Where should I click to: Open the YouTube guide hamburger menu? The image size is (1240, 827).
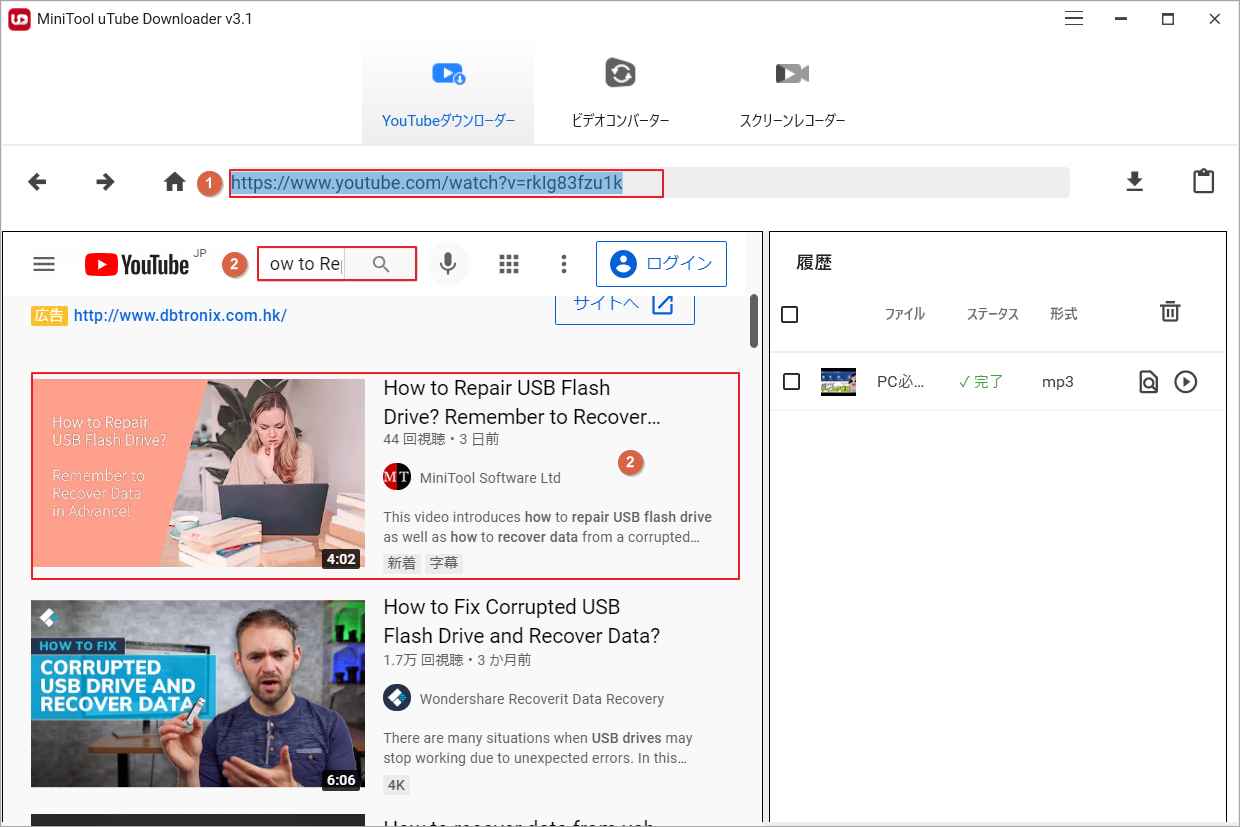(x=44, y=264)
